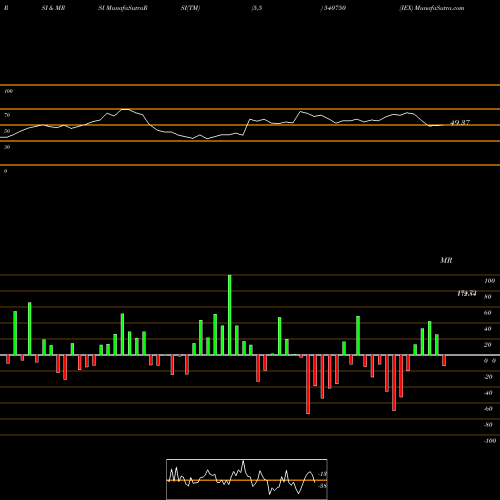Viewport: 500px width, 500px height.
Task: Click the "-100" label on MR axis
Action: click(x=490, y=441)
